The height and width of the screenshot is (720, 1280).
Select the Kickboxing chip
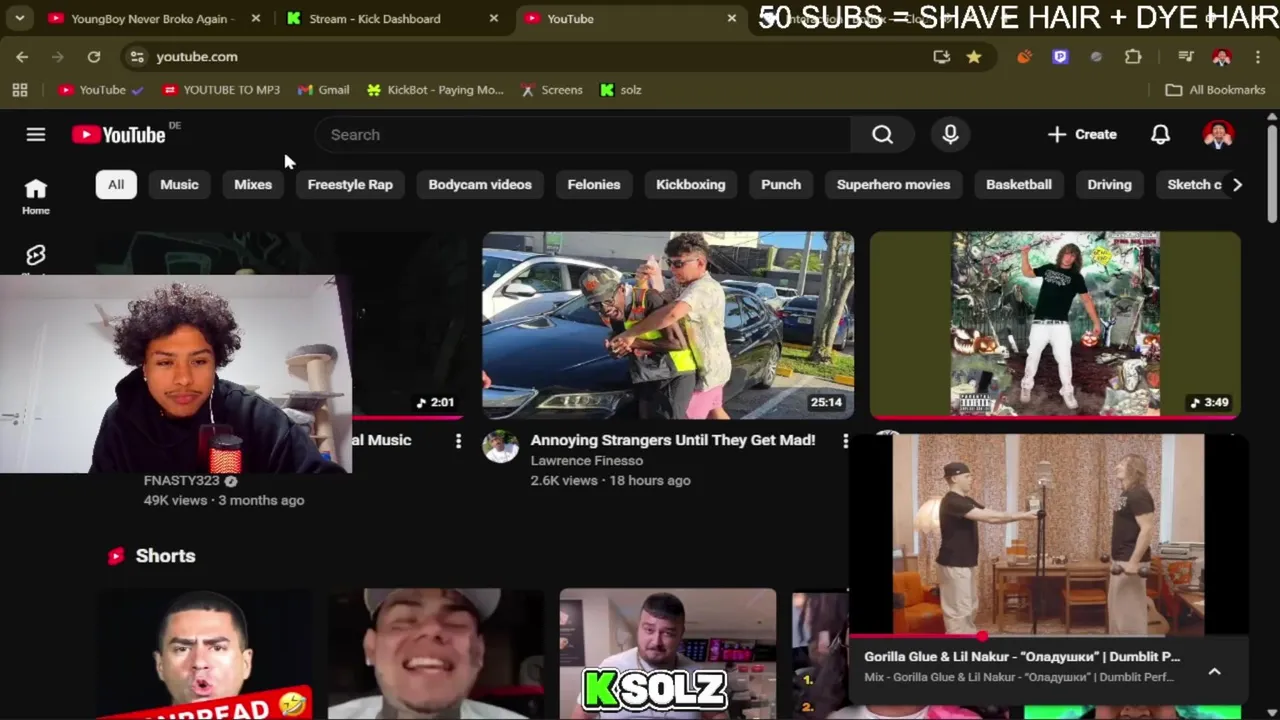point(690,184)
